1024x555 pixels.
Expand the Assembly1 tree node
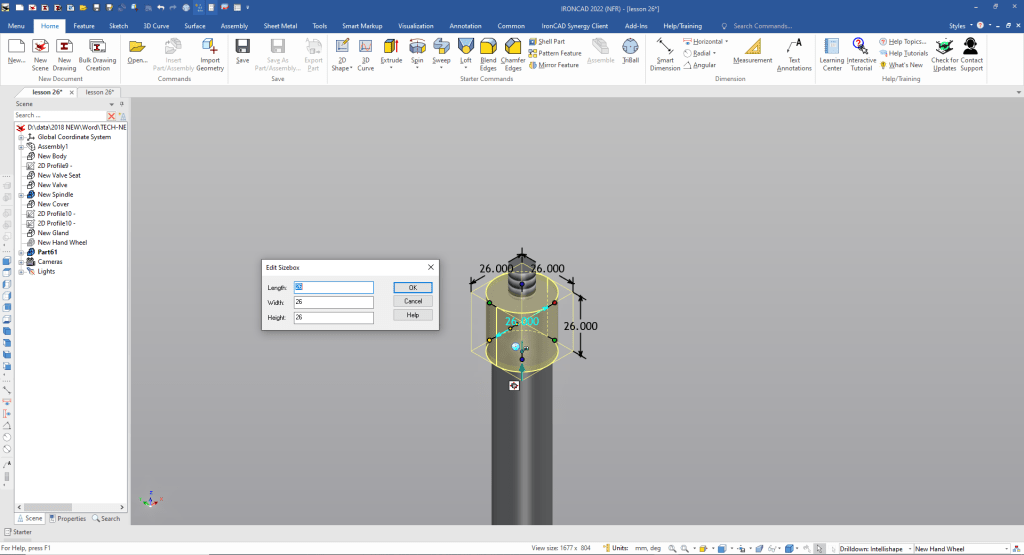(x=20, y=147)
